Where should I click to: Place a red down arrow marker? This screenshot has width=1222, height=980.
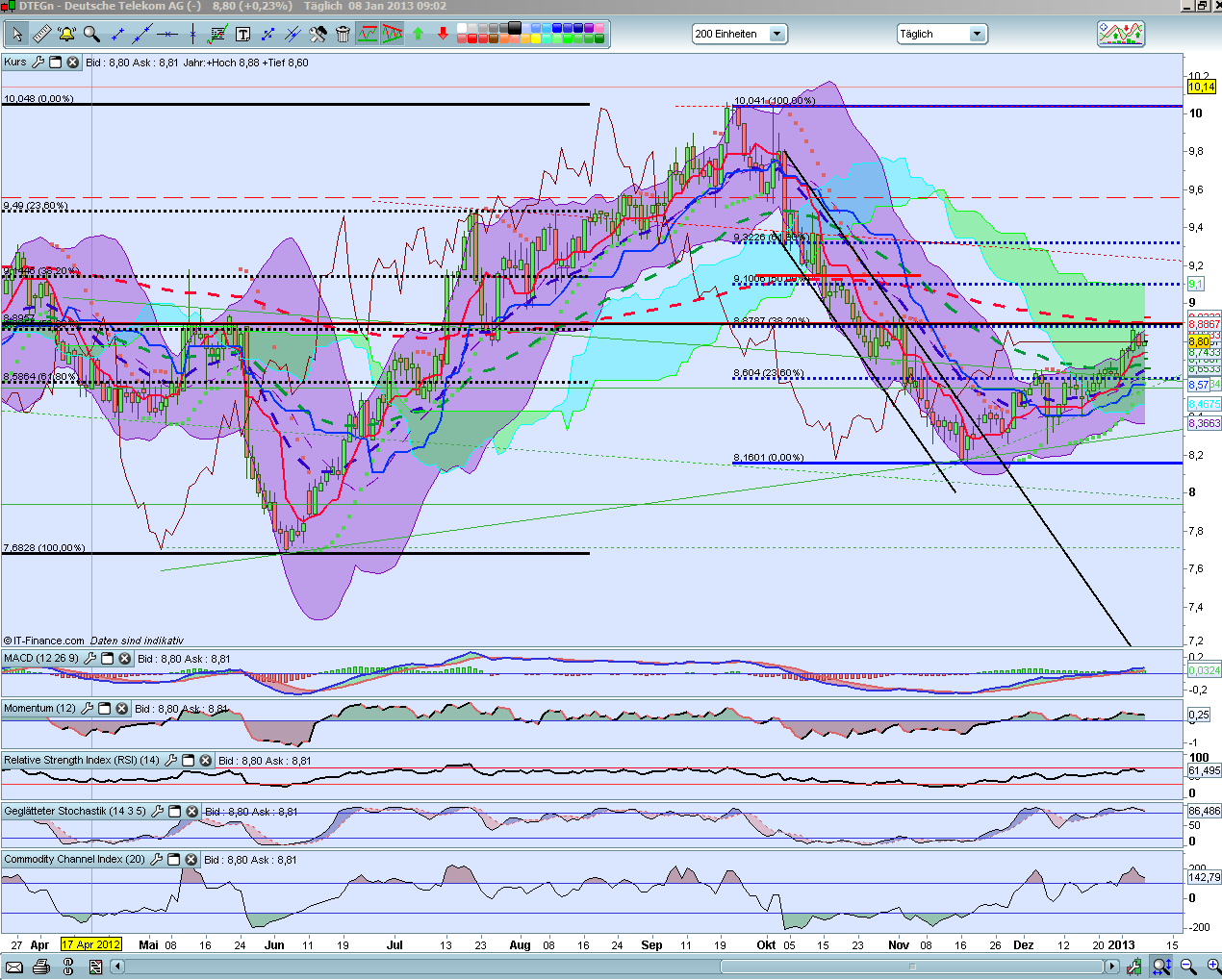point(443,35)
